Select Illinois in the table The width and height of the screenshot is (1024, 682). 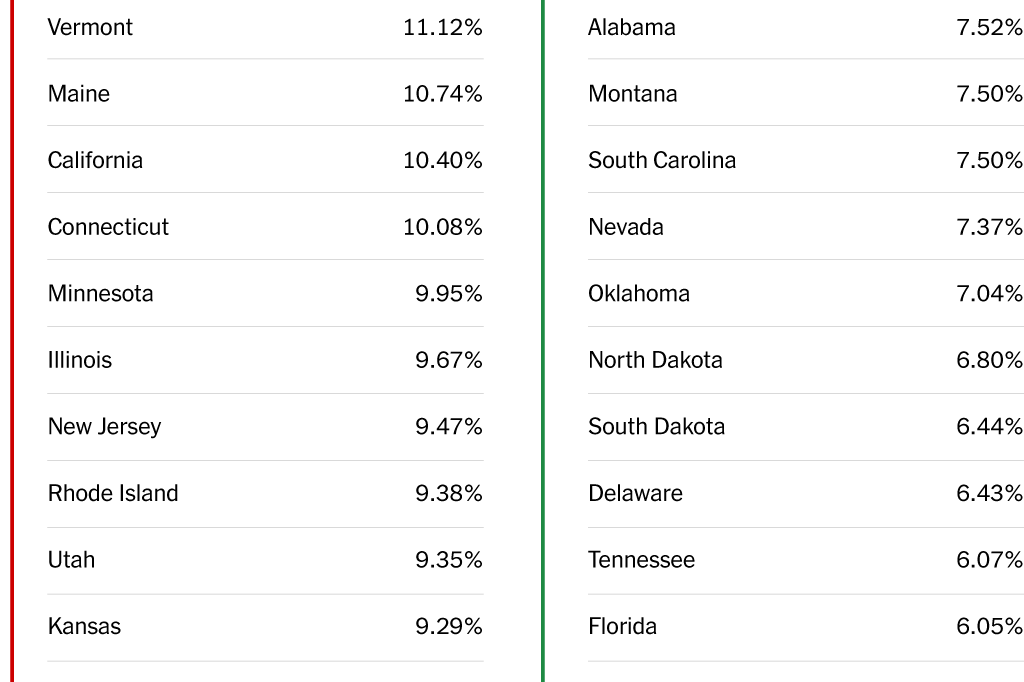80,360
